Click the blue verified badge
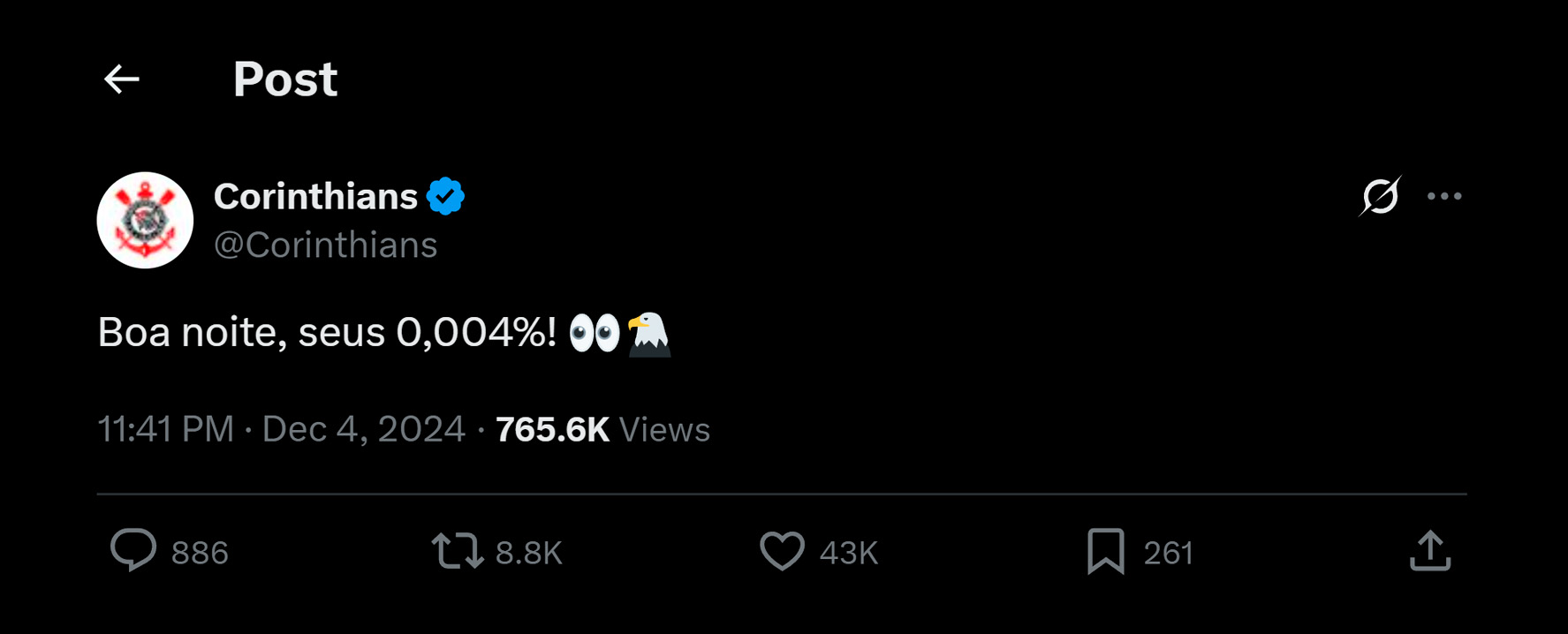Image resolution: width=1568 pixels, height=634 pixels. pyautogui.click(x=445, y=196)
